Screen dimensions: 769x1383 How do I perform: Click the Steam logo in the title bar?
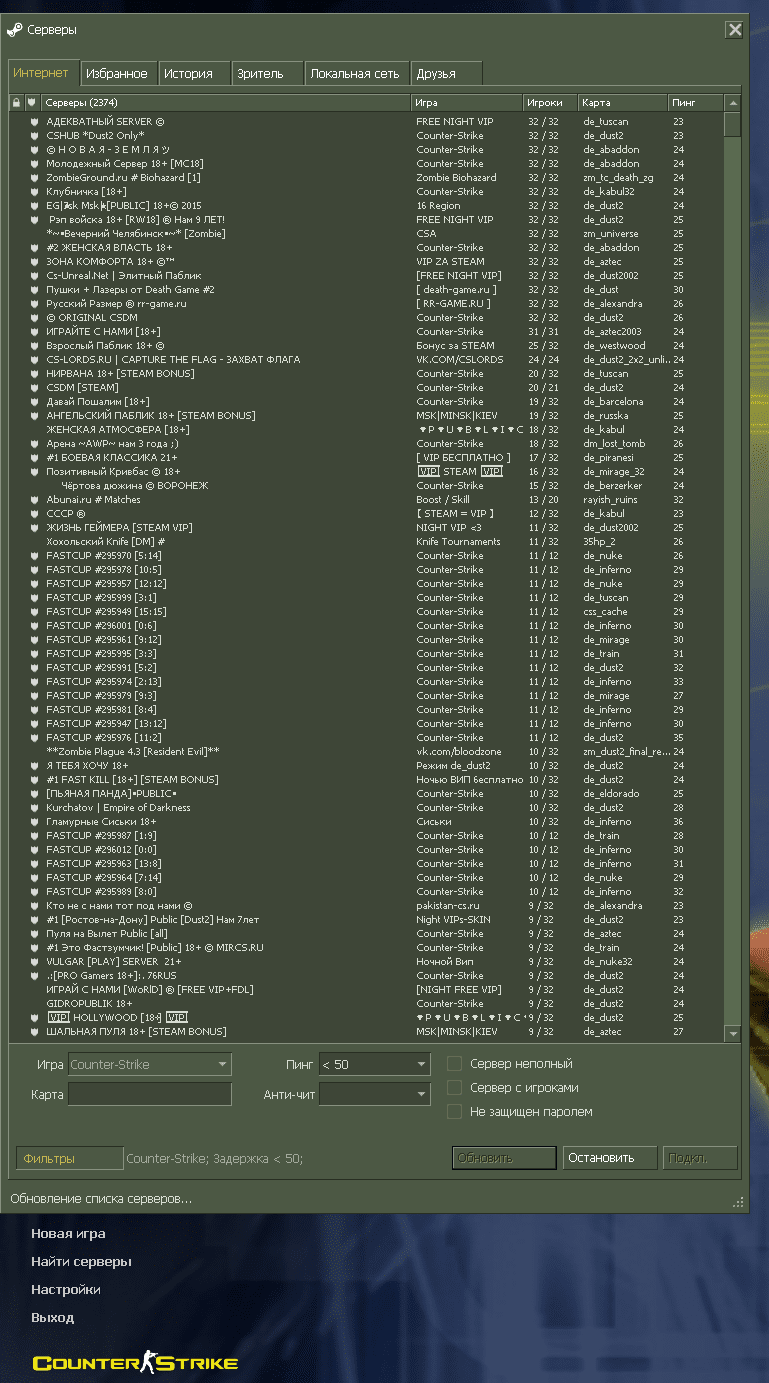click(14, 30)
